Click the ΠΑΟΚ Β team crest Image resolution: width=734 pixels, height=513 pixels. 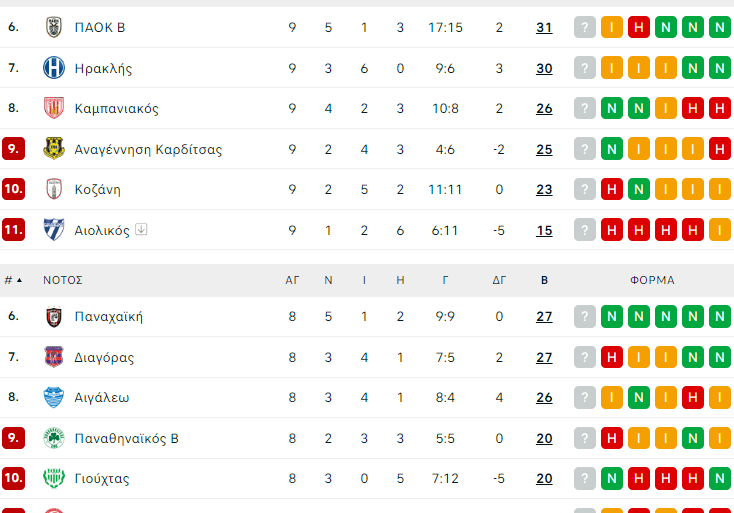pos(53,28)
